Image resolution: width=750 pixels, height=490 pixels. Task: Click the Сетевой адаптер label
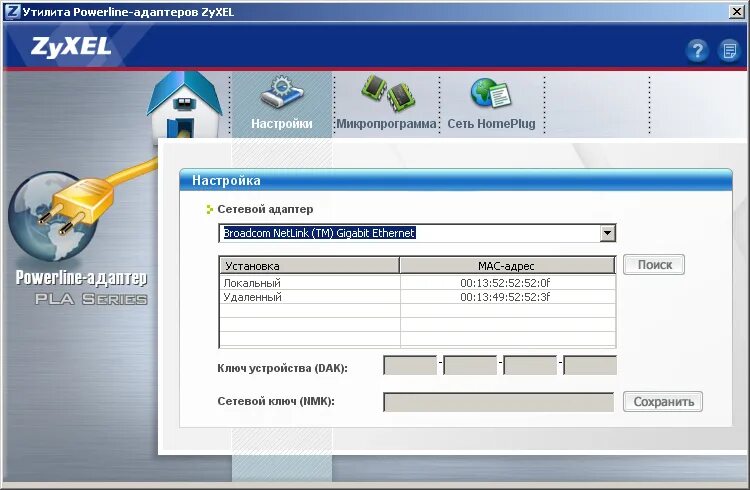click(265, 209)
